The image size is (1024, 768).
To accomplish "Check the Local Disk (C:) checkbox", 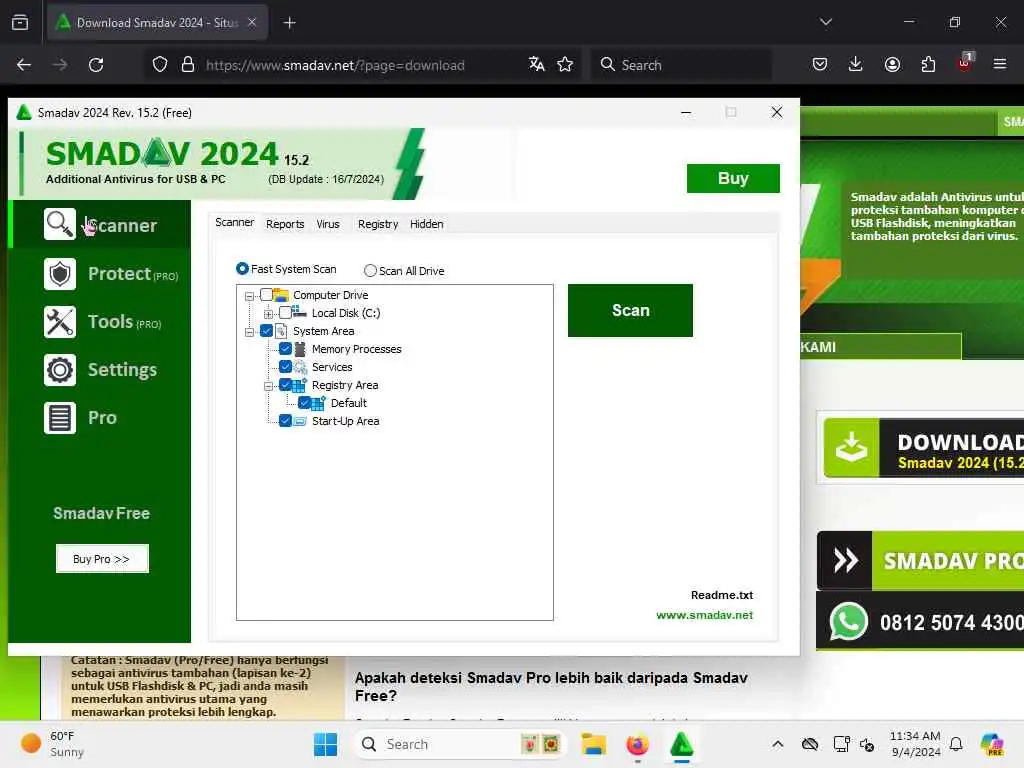I will point(285,313).
